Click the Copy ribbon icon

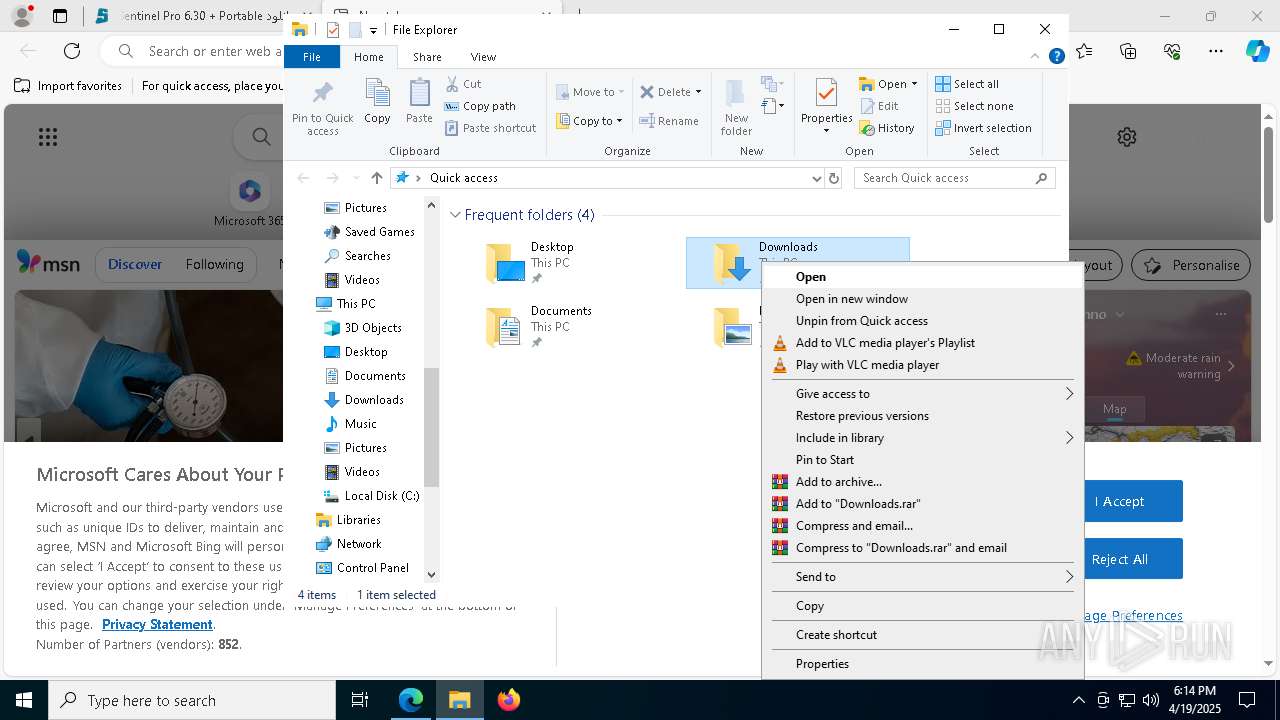point(377,102)
